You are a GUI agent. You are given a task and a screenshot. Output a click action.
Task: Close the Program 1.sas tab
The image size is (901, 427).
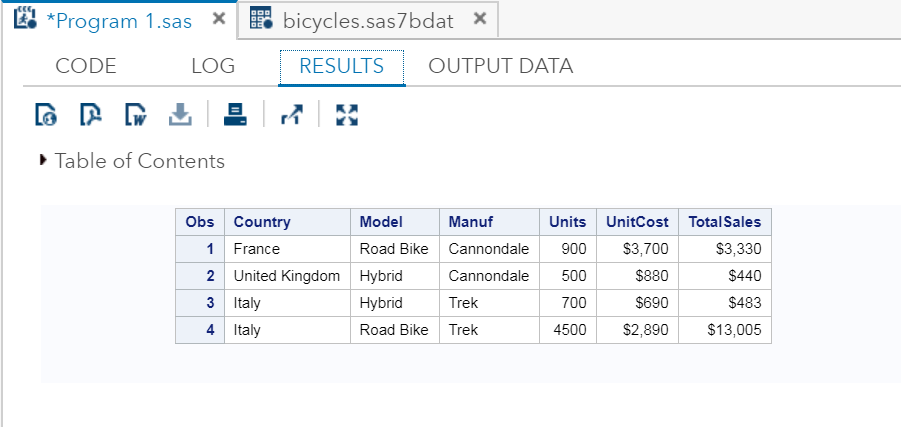pos(220,19)
